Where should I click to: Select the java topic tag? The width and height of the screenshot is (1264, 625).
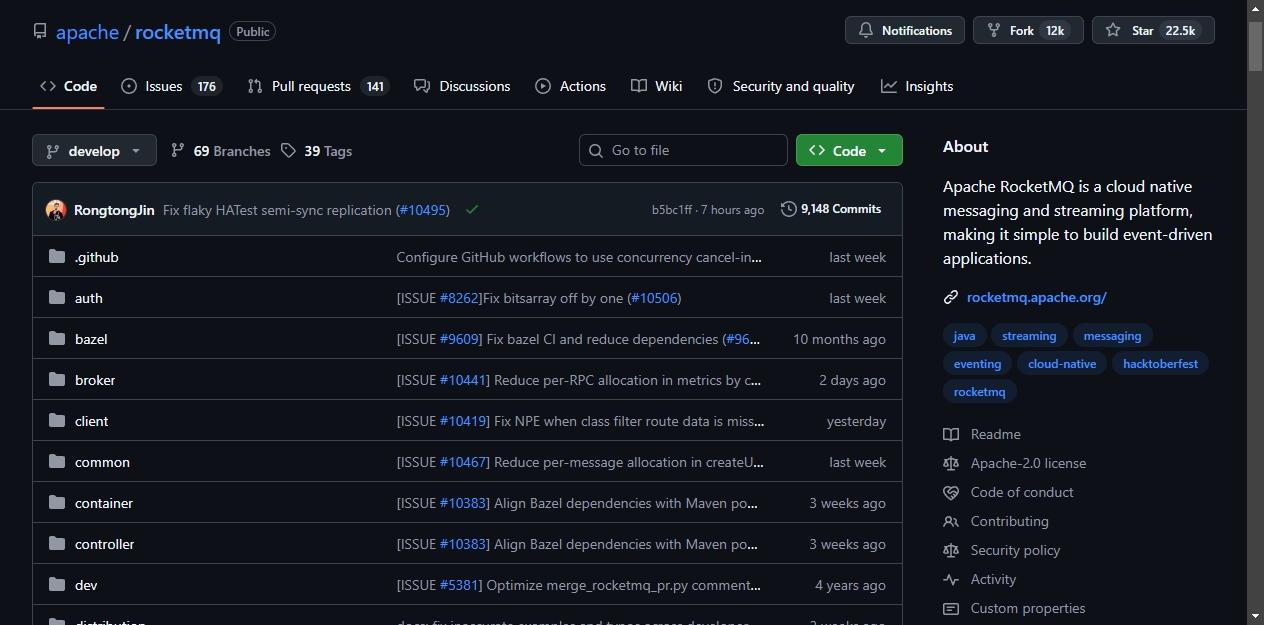[x=965, y=336]
